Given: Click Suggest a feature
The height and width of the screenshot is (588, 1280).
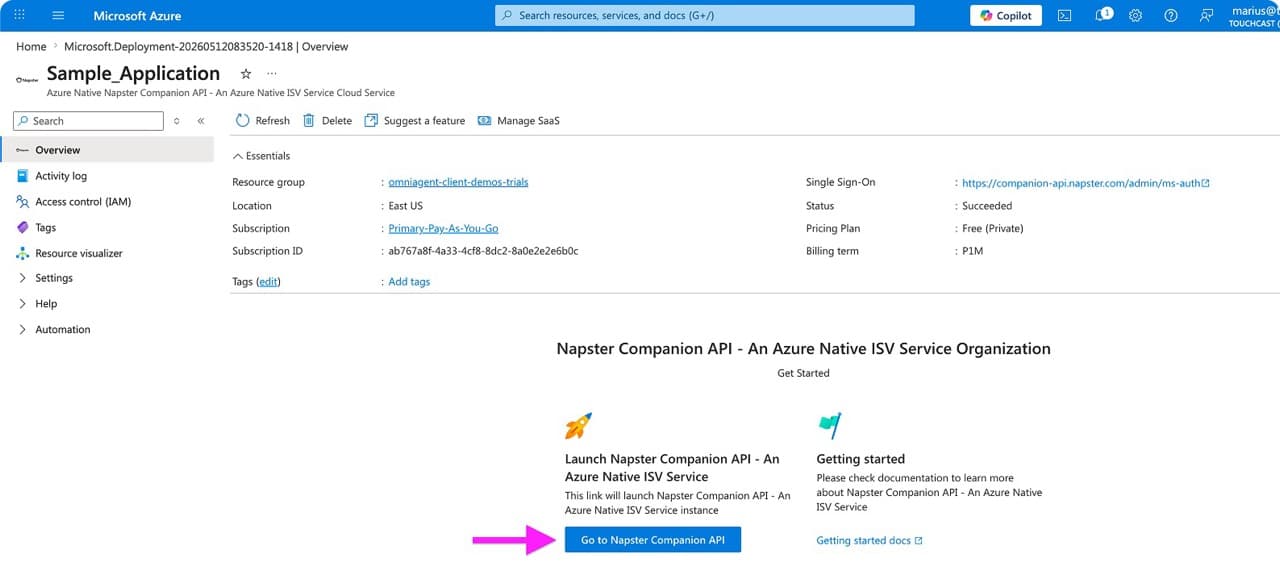Looking at the screenshot, I should pyautogui.click(x=415, y=121).
